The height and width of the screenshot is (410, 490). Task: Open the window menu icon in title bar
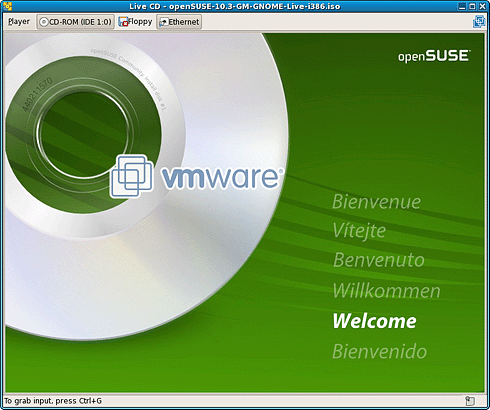[7, 6]
